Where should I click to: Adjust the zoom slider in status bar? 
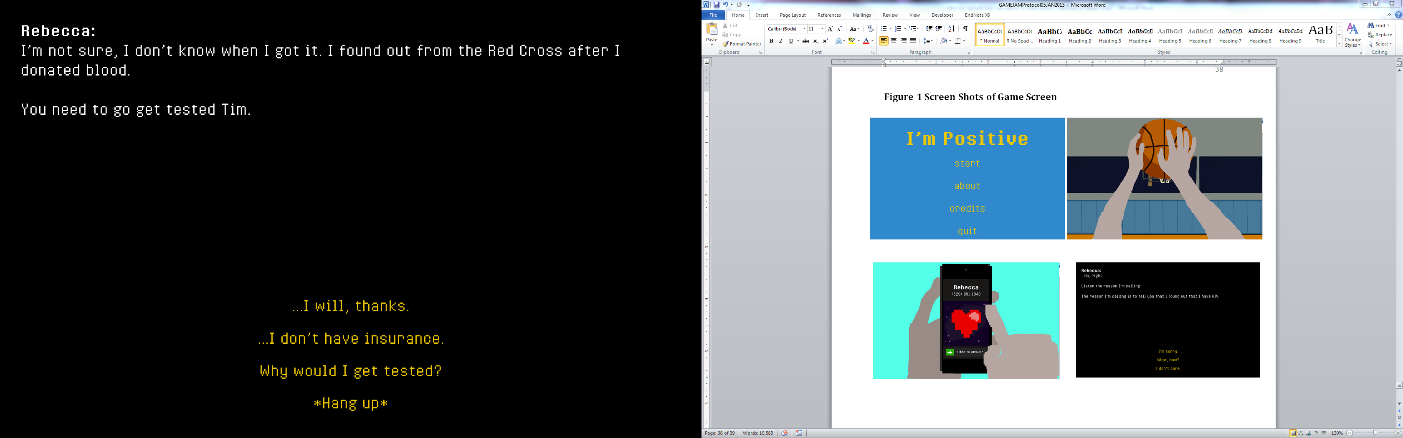(1375, 433)
